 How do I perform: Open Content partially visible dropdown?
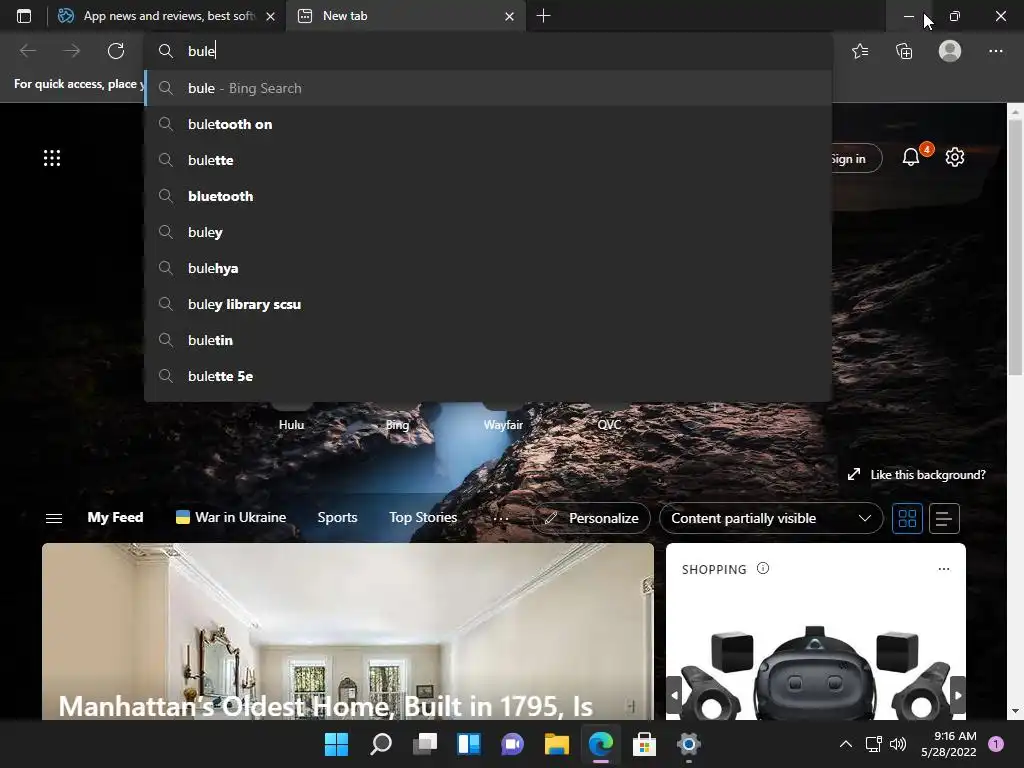771,519
